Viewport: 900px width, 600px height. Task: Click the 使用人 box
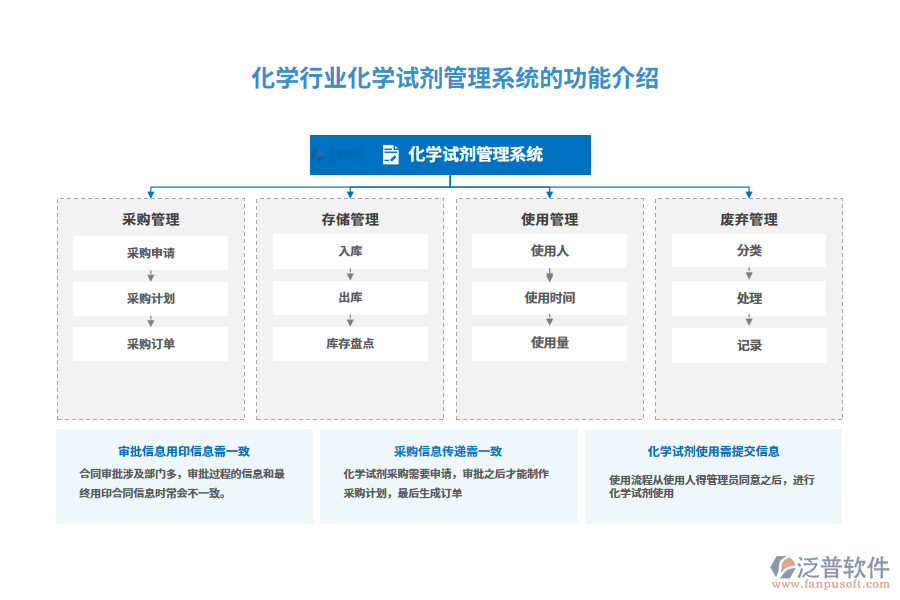550,252
